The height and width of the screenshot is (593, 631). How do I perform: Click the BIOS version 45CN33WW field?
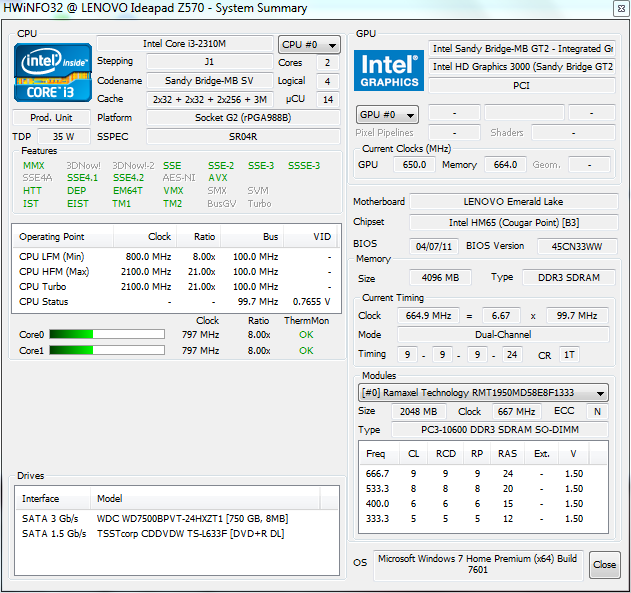[577, 246]
